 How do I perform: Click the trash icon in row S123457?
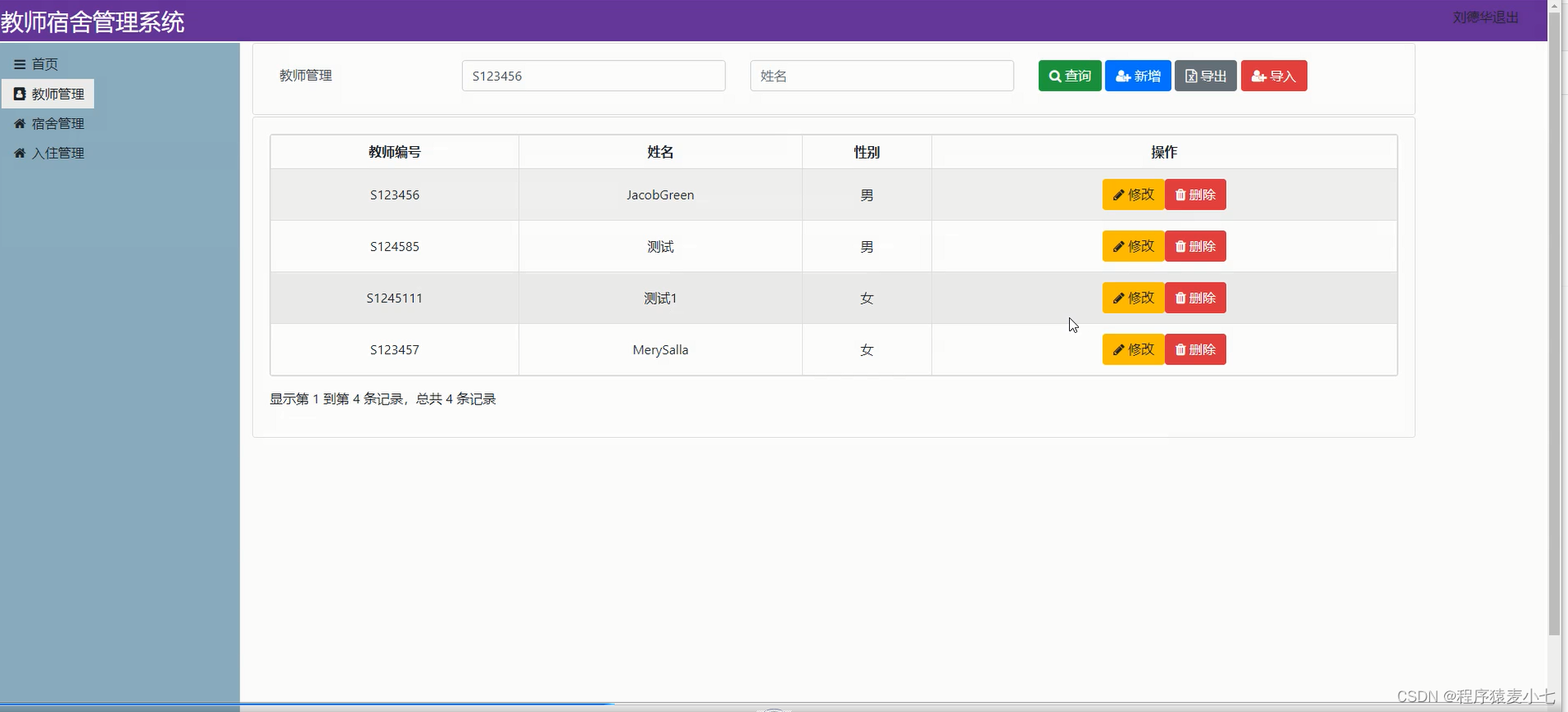click(x=1181, y=349)
